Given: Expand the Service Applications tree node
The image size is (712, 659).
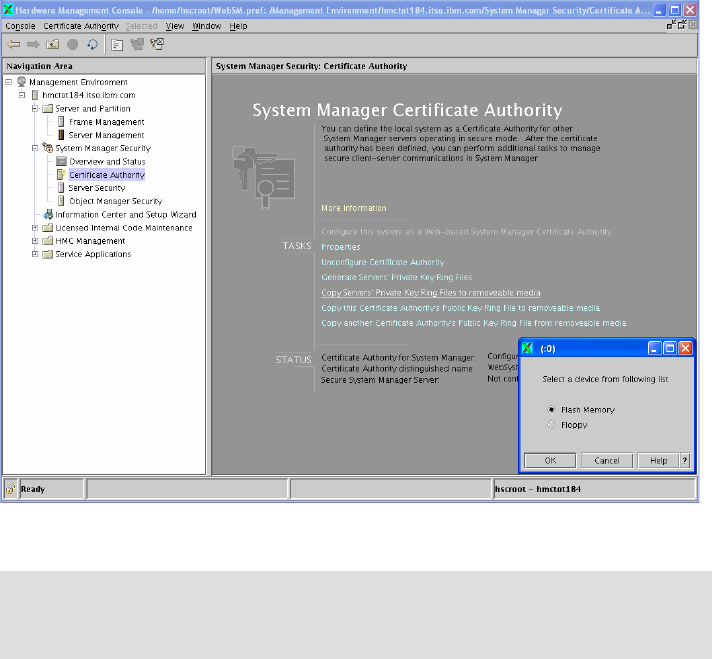Looking at the screenshot, I should [34, 254].
